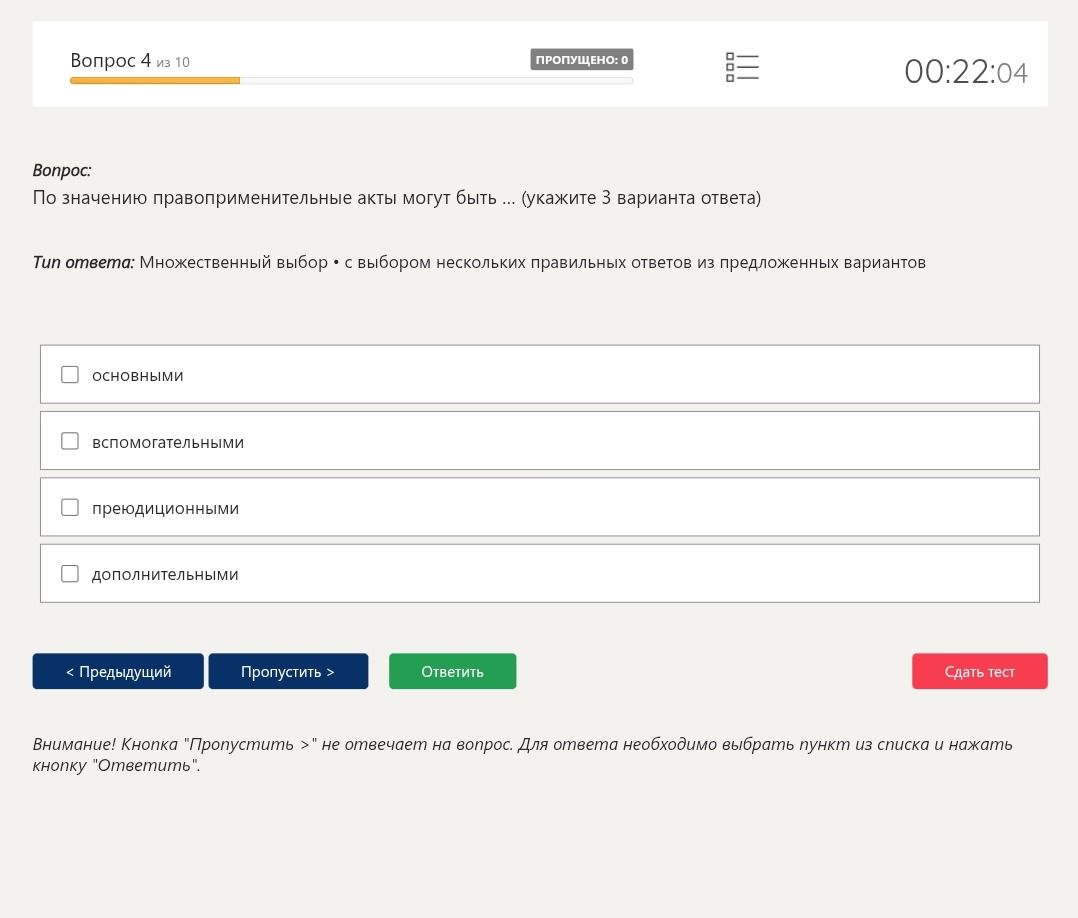Click the 'Пропустить >' button
This screenshot has height=918, width=1078.
coord(288,671)
